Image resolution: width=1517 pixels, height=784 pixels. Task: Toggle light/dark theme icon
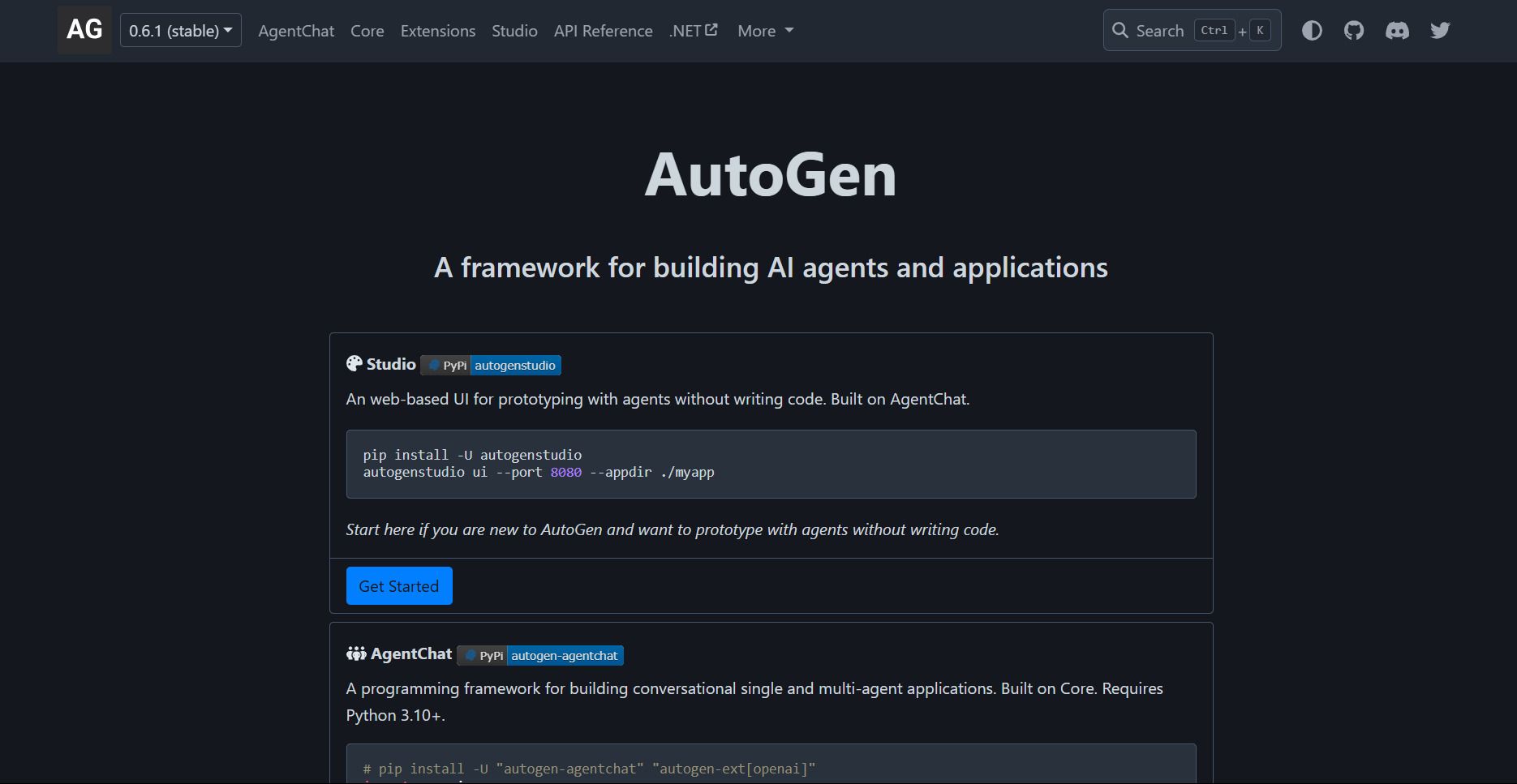point(1312,31)
